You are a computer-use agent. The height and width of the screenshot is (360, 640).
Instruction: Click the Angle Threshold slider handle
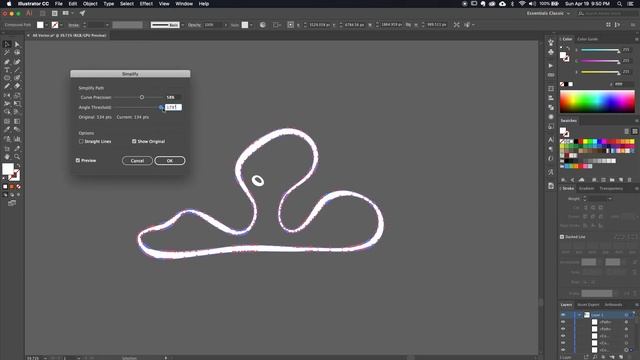tap(161, 107)
